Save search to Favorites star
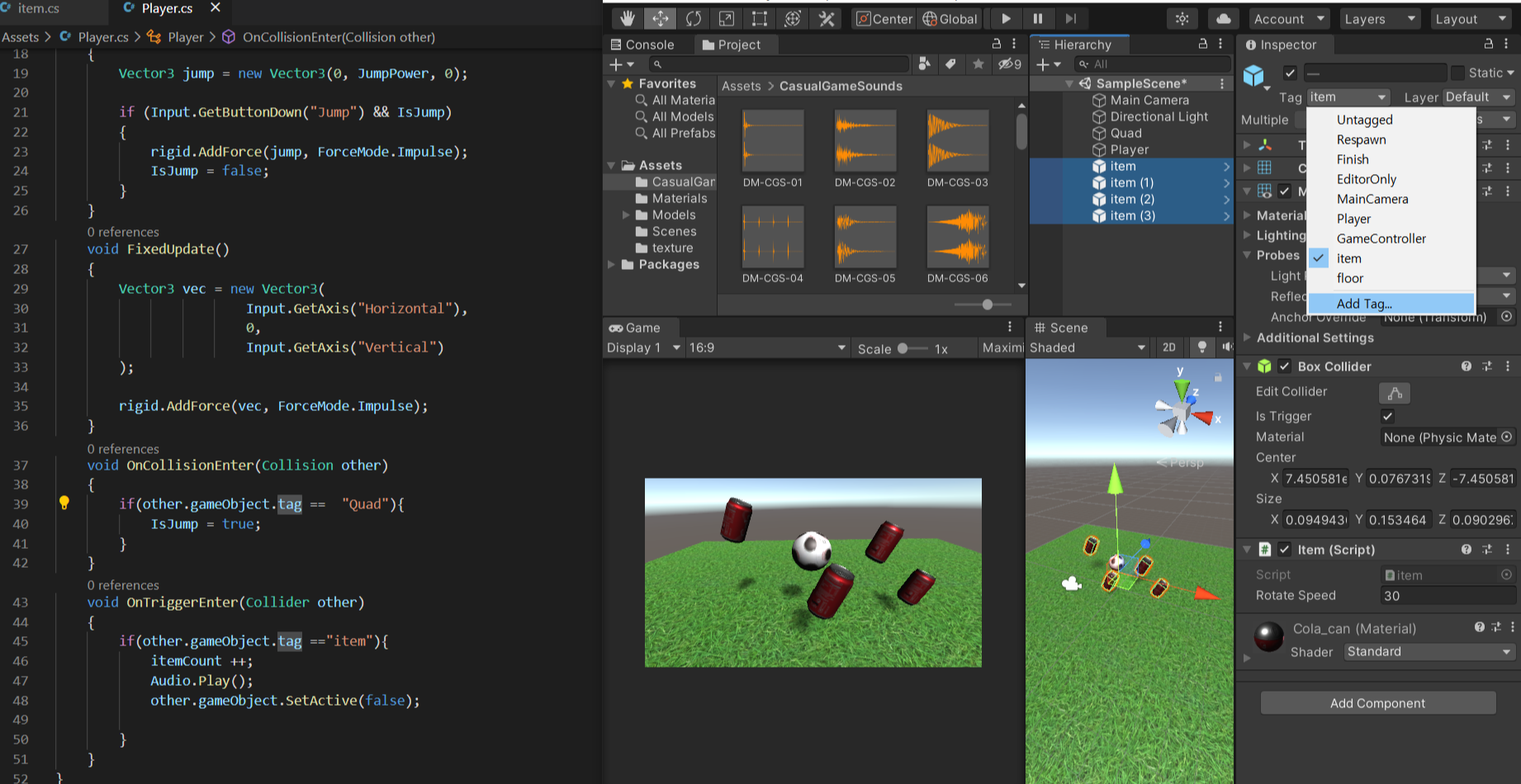This screenshot has height=784, width=1521. point(978,64)
